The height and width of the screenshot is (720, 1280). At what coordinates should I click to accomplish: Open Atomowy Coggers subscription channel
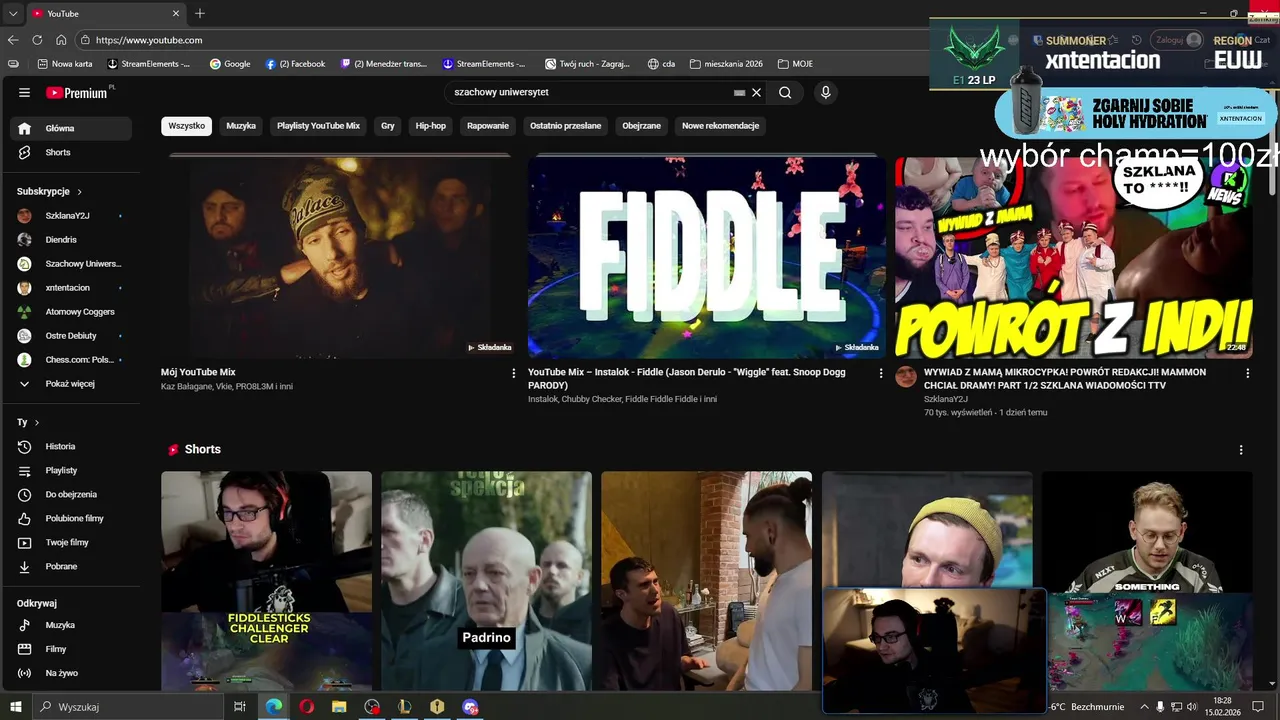71,311
